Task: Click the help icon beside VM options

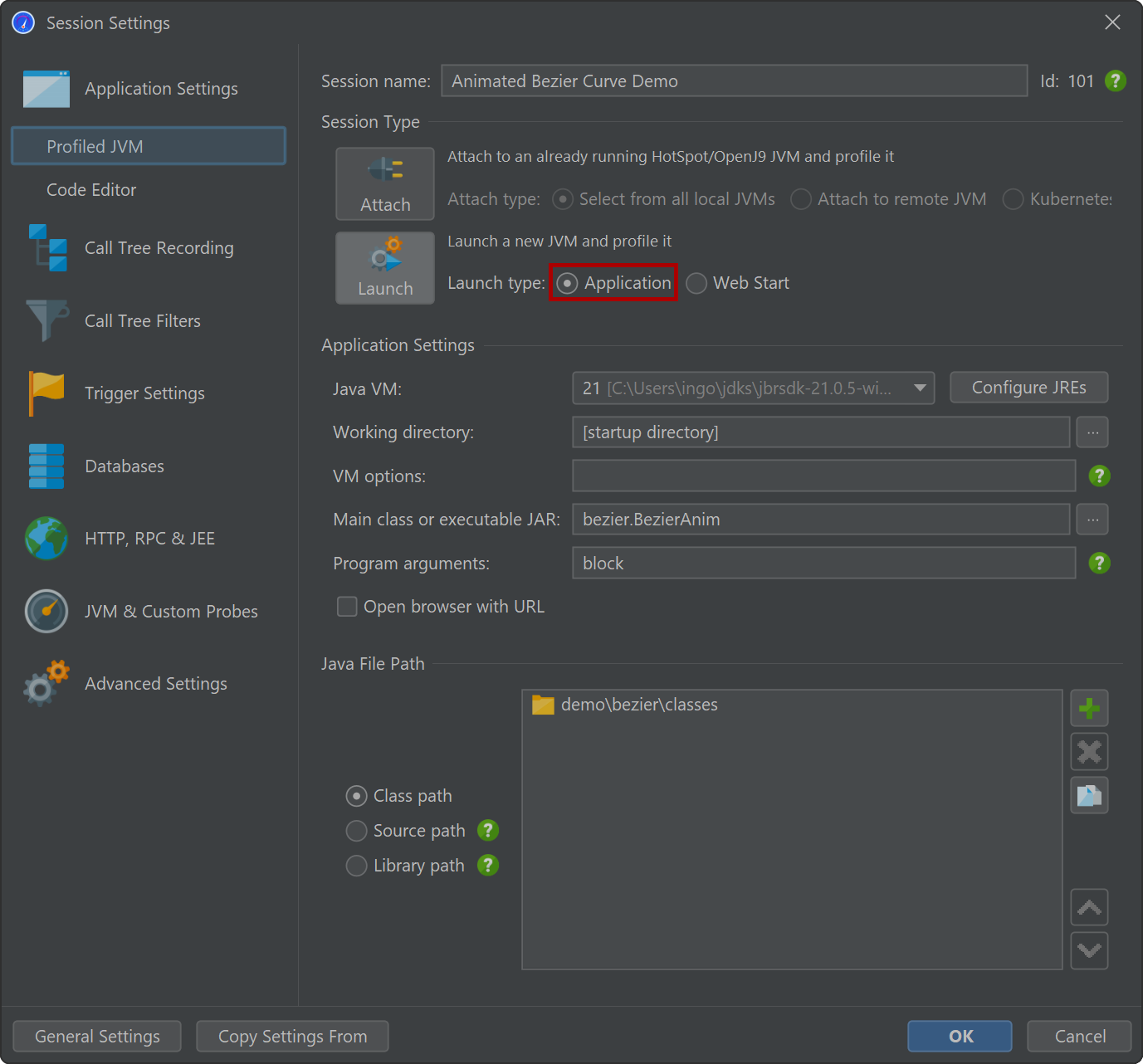Action: 1099,476
